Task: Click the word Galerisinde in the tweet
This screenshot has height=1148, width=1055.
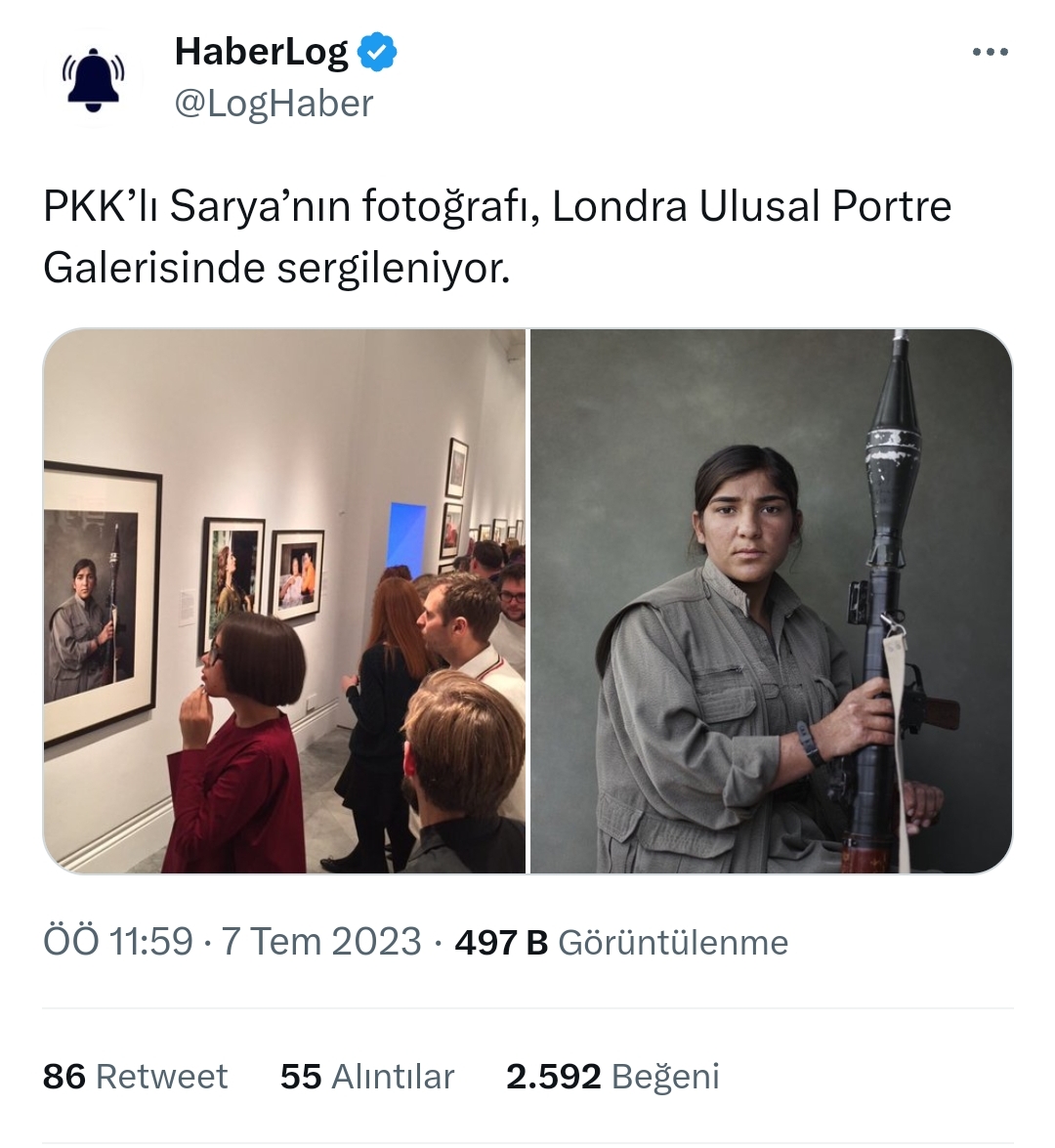Action: (x=153, y=268)
